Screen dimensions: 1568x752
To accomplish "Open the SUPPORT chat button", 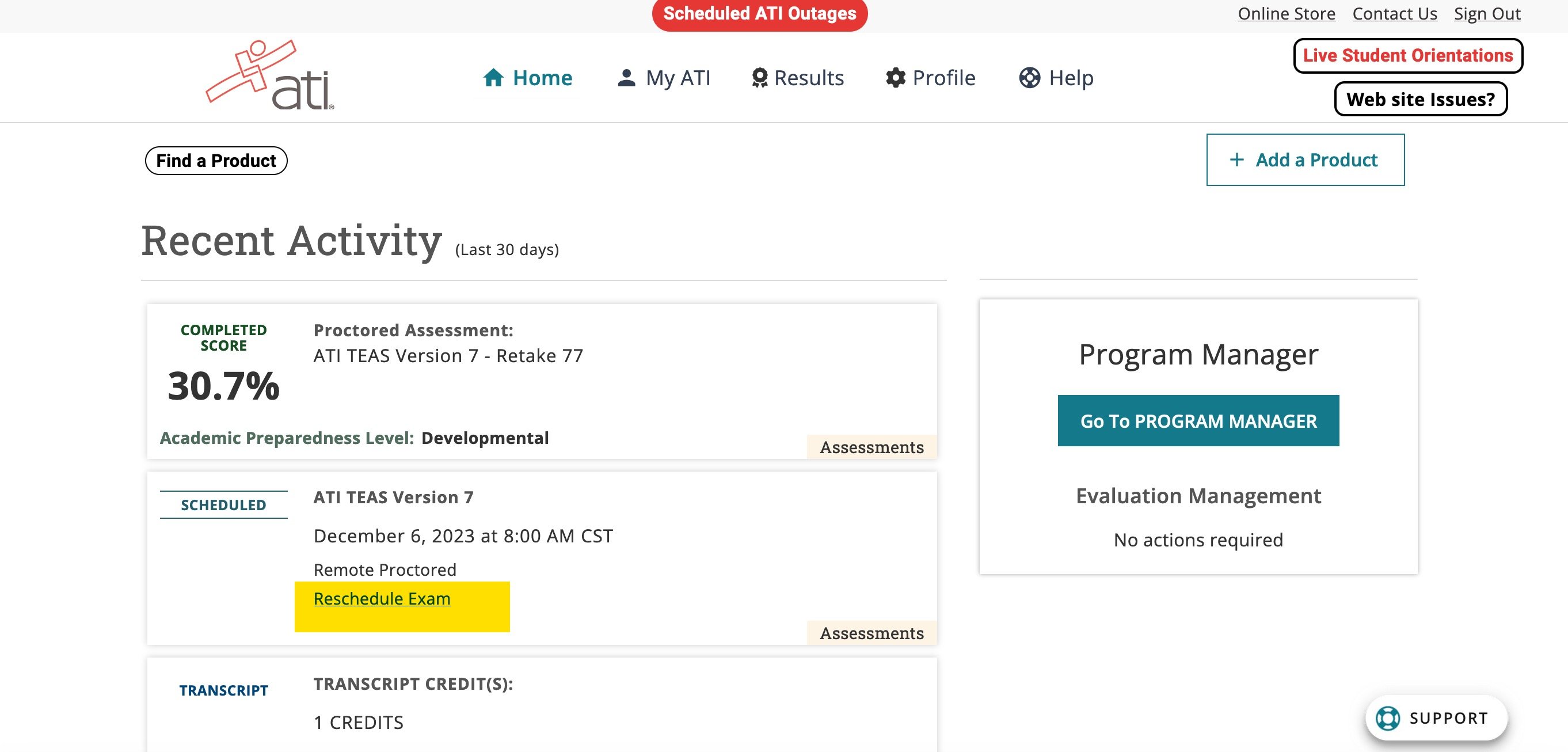I will (1436, 718).
